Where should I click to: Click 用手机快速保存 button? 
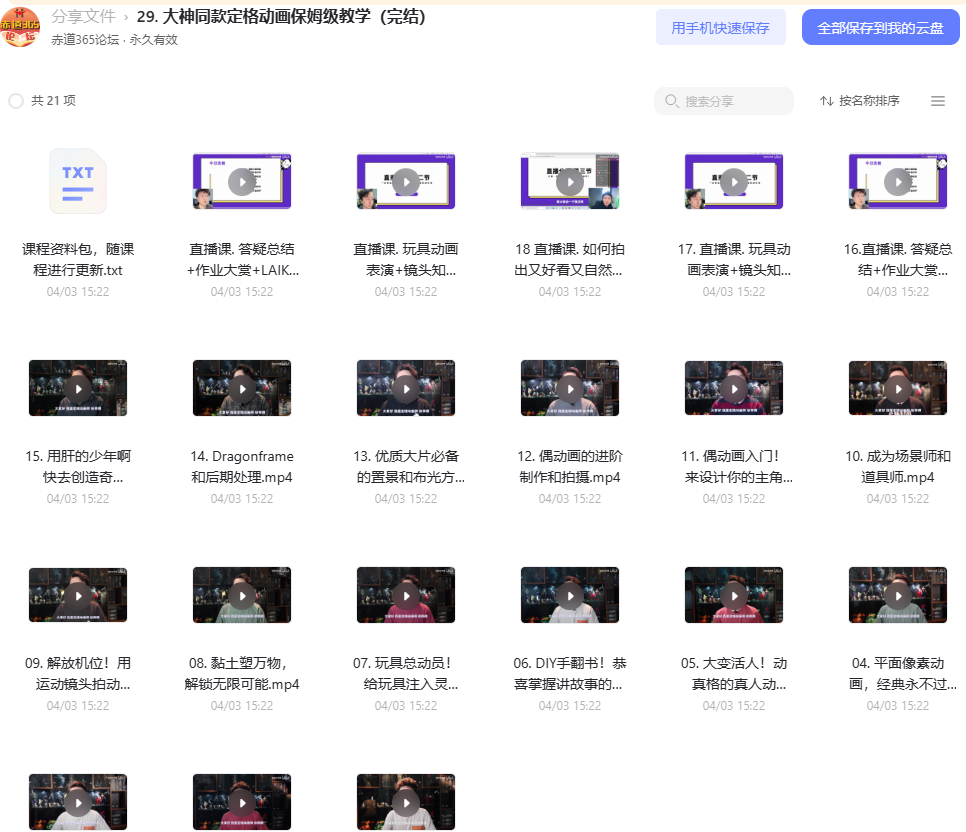point(720,28)
